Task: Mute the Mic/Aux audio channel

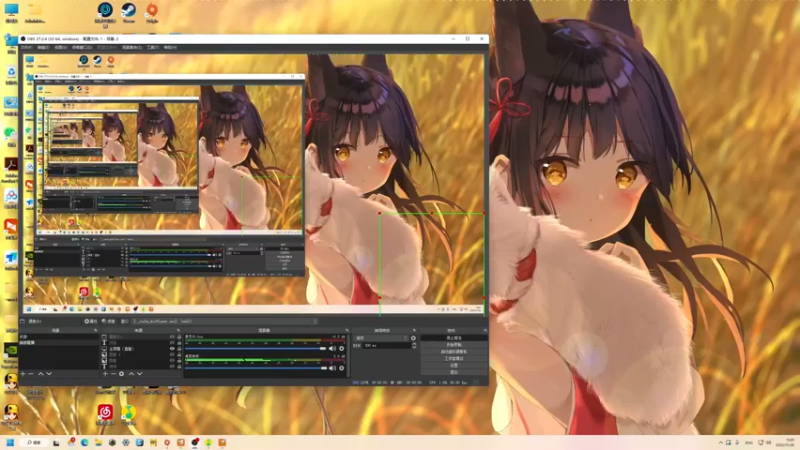Action: pos(332,348)
